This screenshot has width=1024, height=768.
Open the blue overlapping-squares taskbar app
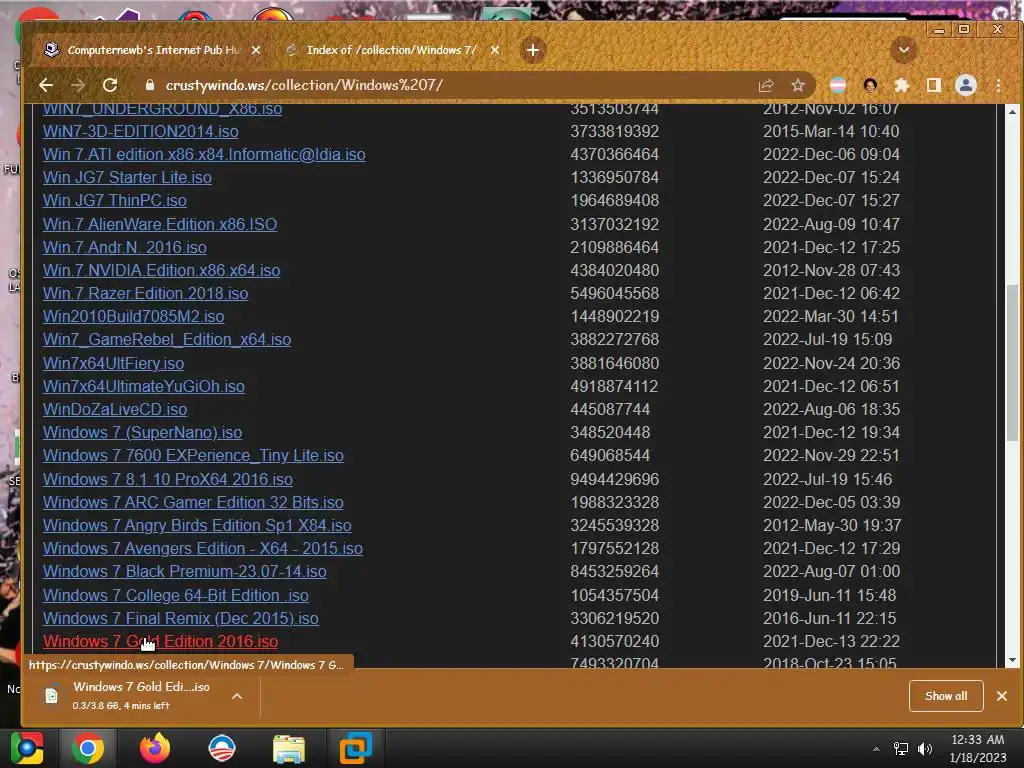[x=355, y=748]
